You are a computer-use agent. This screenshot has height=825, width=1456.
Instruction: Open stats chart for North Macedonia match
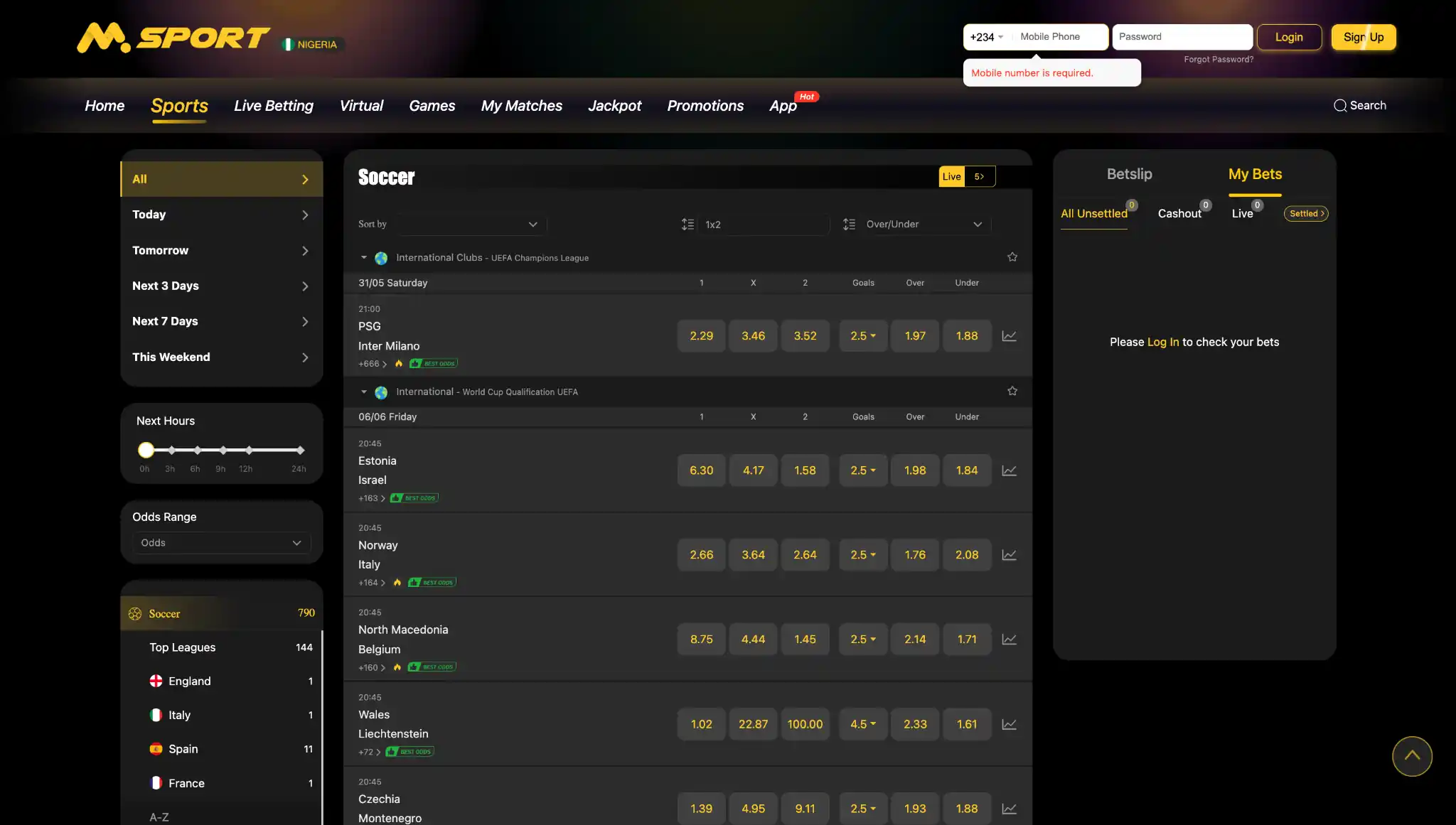(1009, 640)
